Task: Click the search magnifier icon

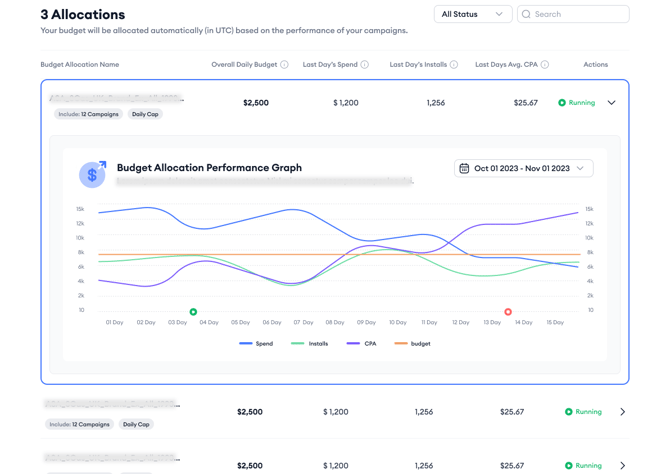Action: pyautogui.click(x=526, y=15)
